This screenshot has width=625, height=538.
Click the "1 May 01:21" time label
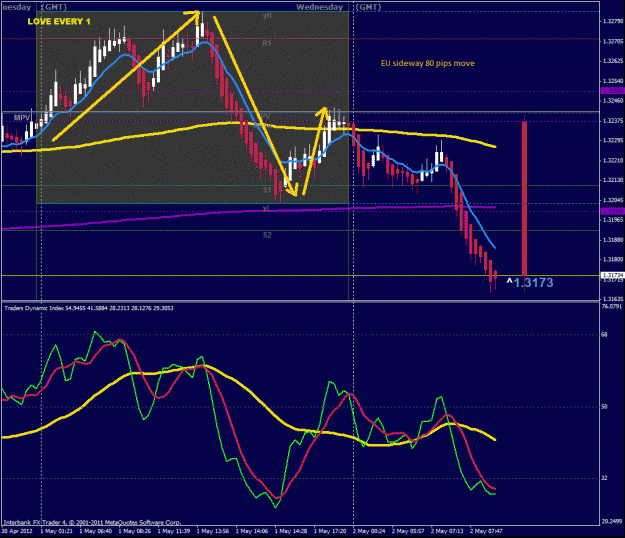pos(57,531)
